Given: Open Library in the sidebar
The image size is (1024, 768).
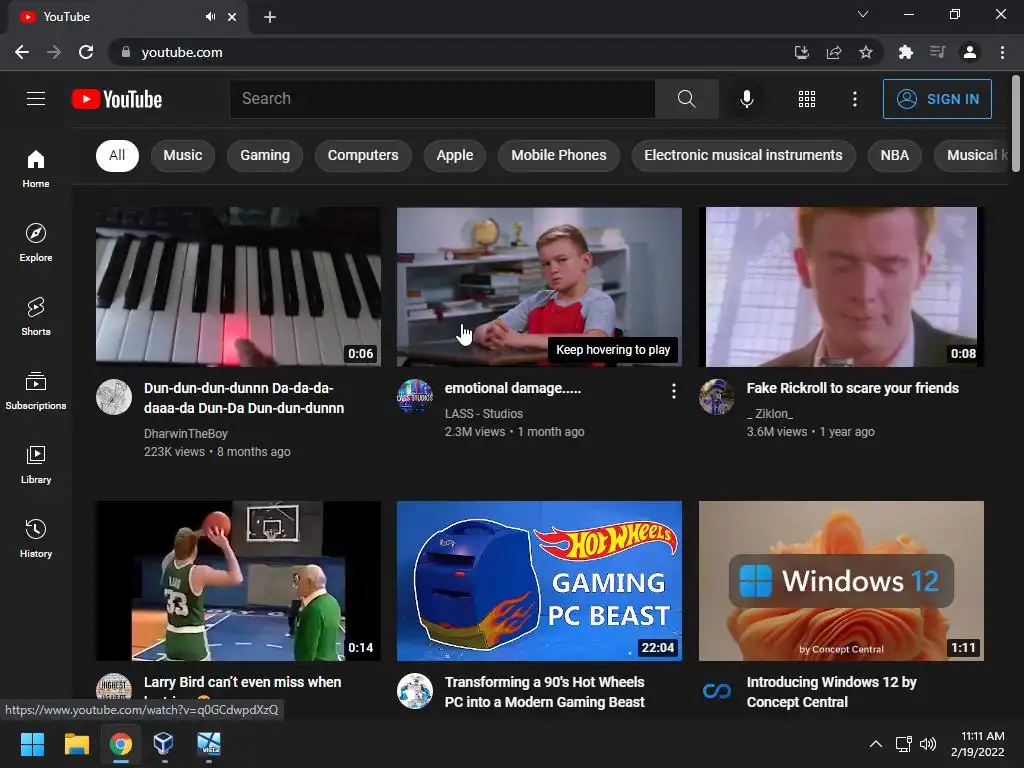Looking at the screenshot, I should (x=36, y=464).
